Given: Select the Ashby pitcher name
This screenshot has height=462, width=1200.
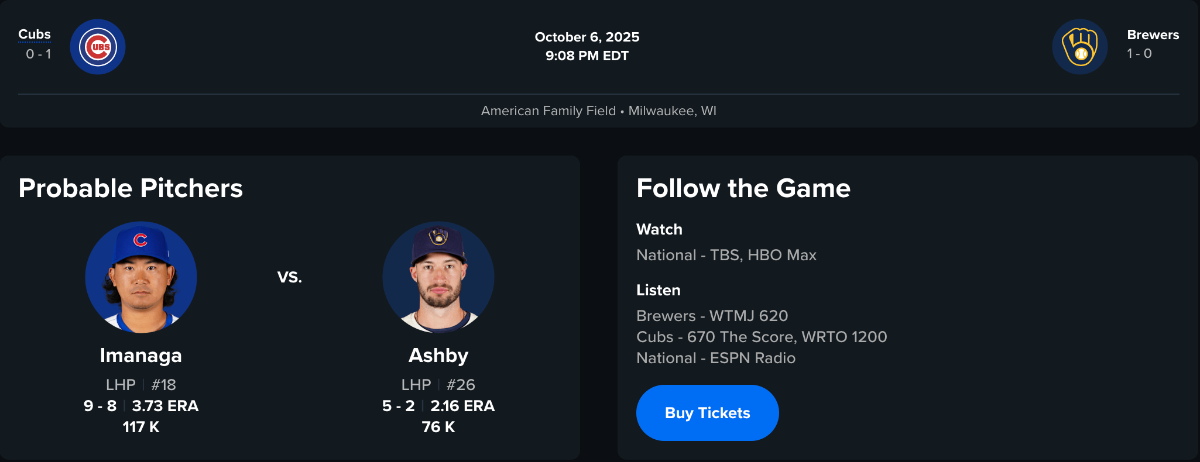Looking at the screenshot, I should [x=438, y=356].
